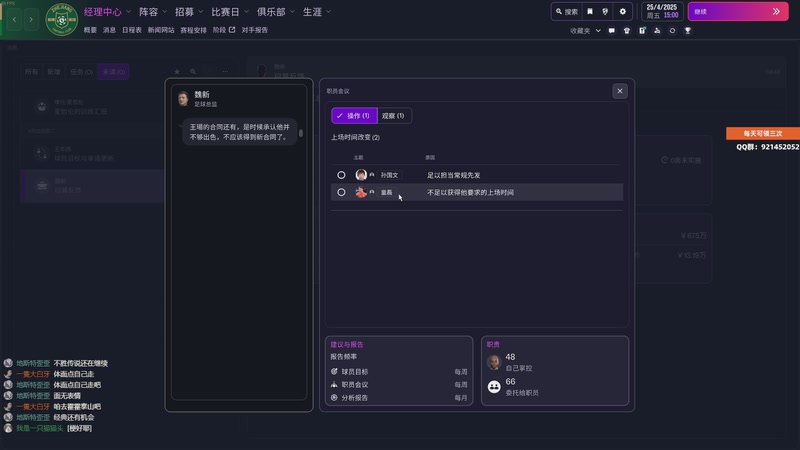Viewport: 800px width, 450px height.
Task: Open the 消息 submenu item
Action: point(109,30)
